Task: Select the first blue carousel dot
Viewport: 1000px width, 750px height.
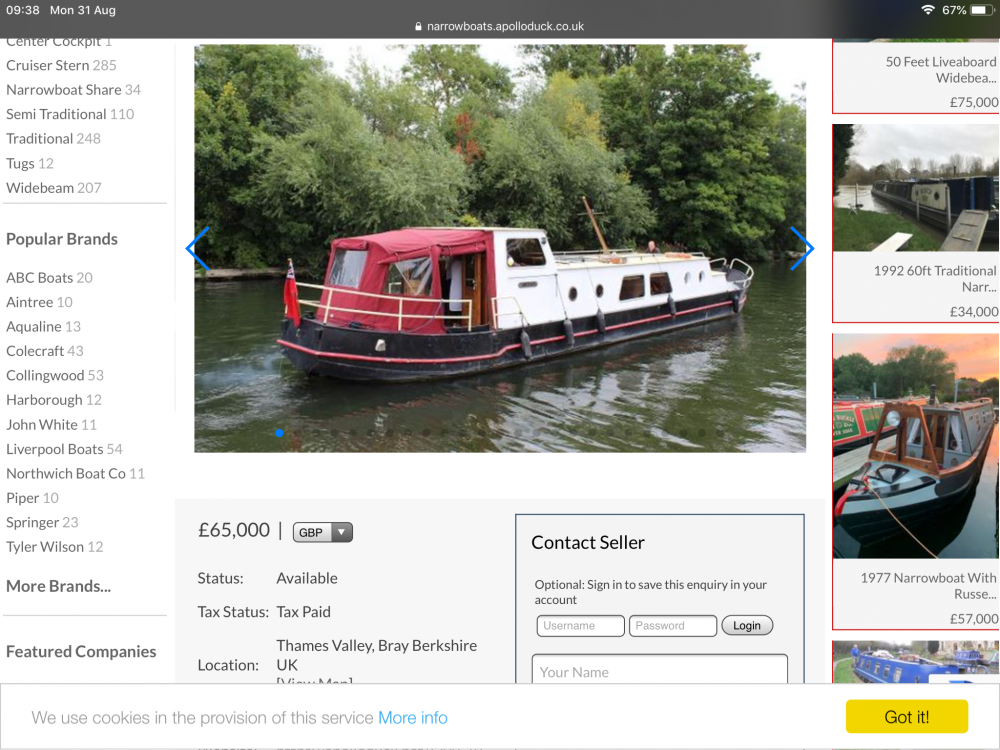Action: click(x=279, y=433)
